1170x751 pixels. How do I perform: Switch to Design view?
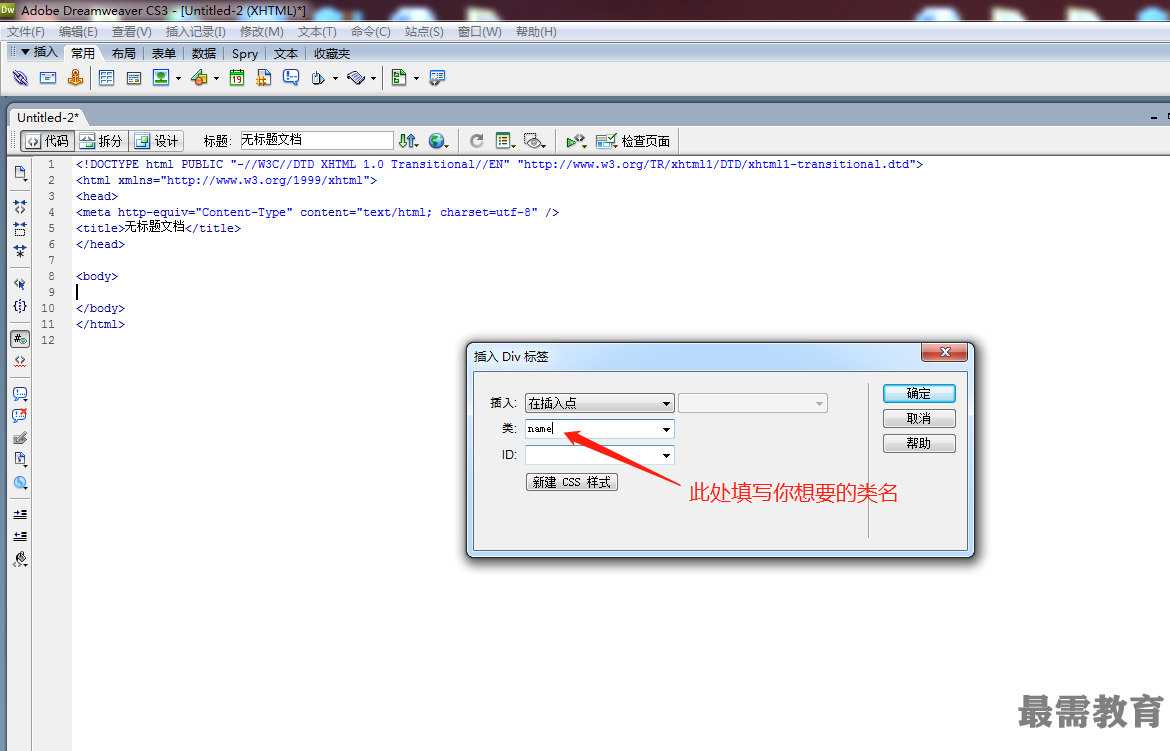157,140
